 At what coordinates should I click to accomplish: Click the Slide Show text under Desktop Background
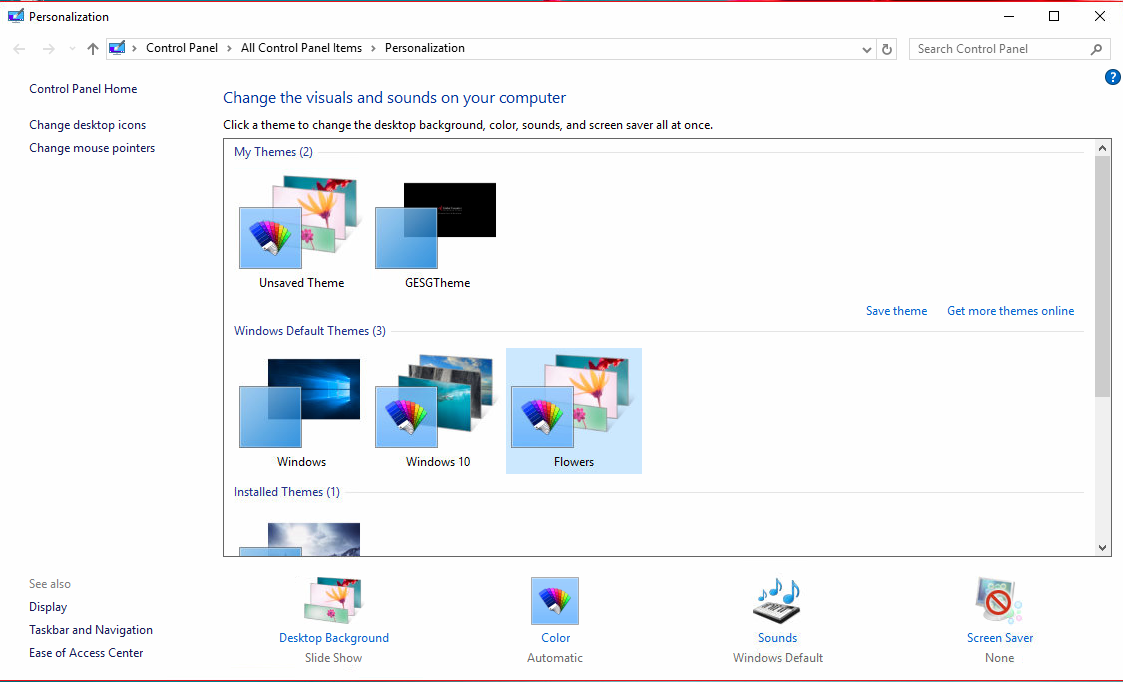coord(333,658)
